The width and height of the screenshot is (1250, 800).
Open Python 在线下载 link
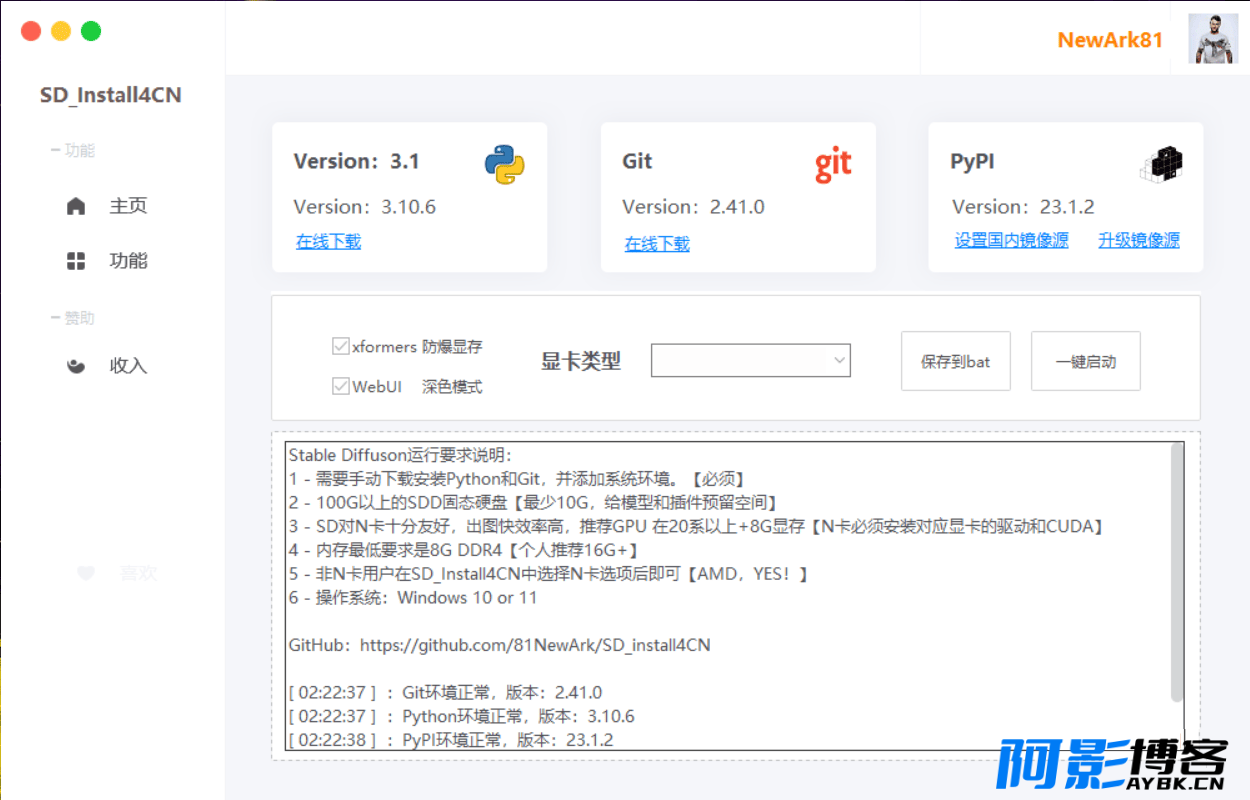pos(329,241)
